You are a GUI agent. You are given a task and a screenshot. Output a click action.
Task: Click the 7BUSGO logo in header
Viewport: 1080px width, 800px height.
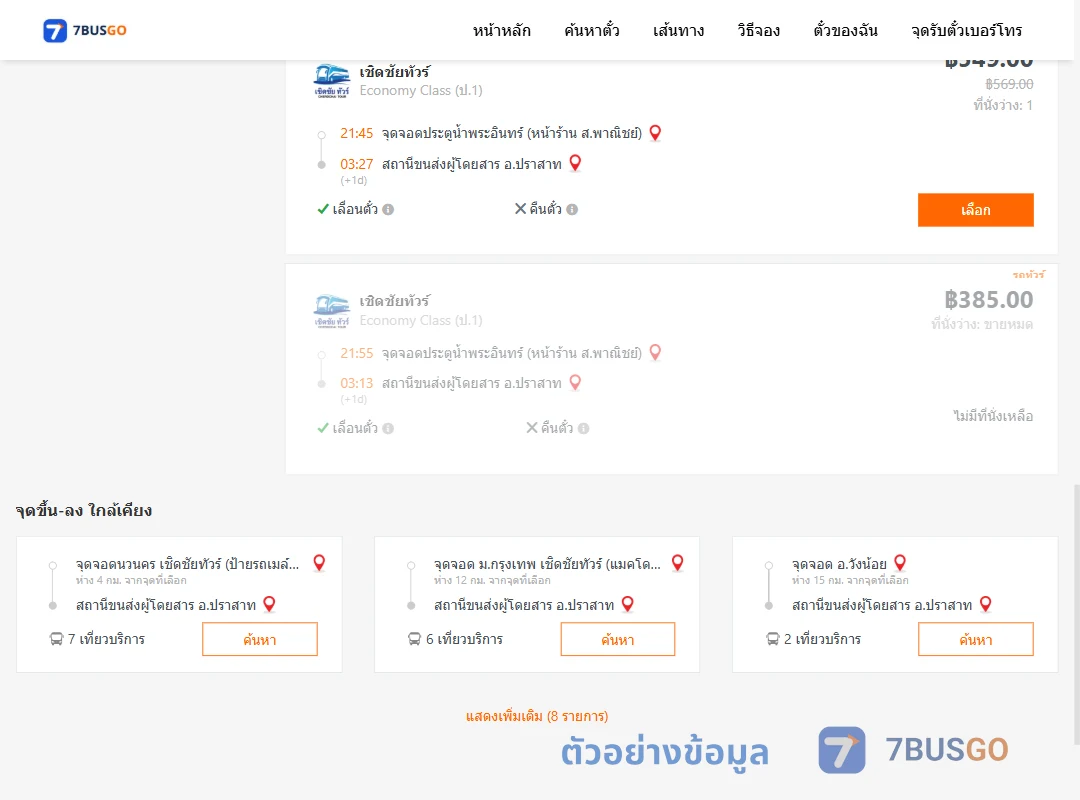85,30
